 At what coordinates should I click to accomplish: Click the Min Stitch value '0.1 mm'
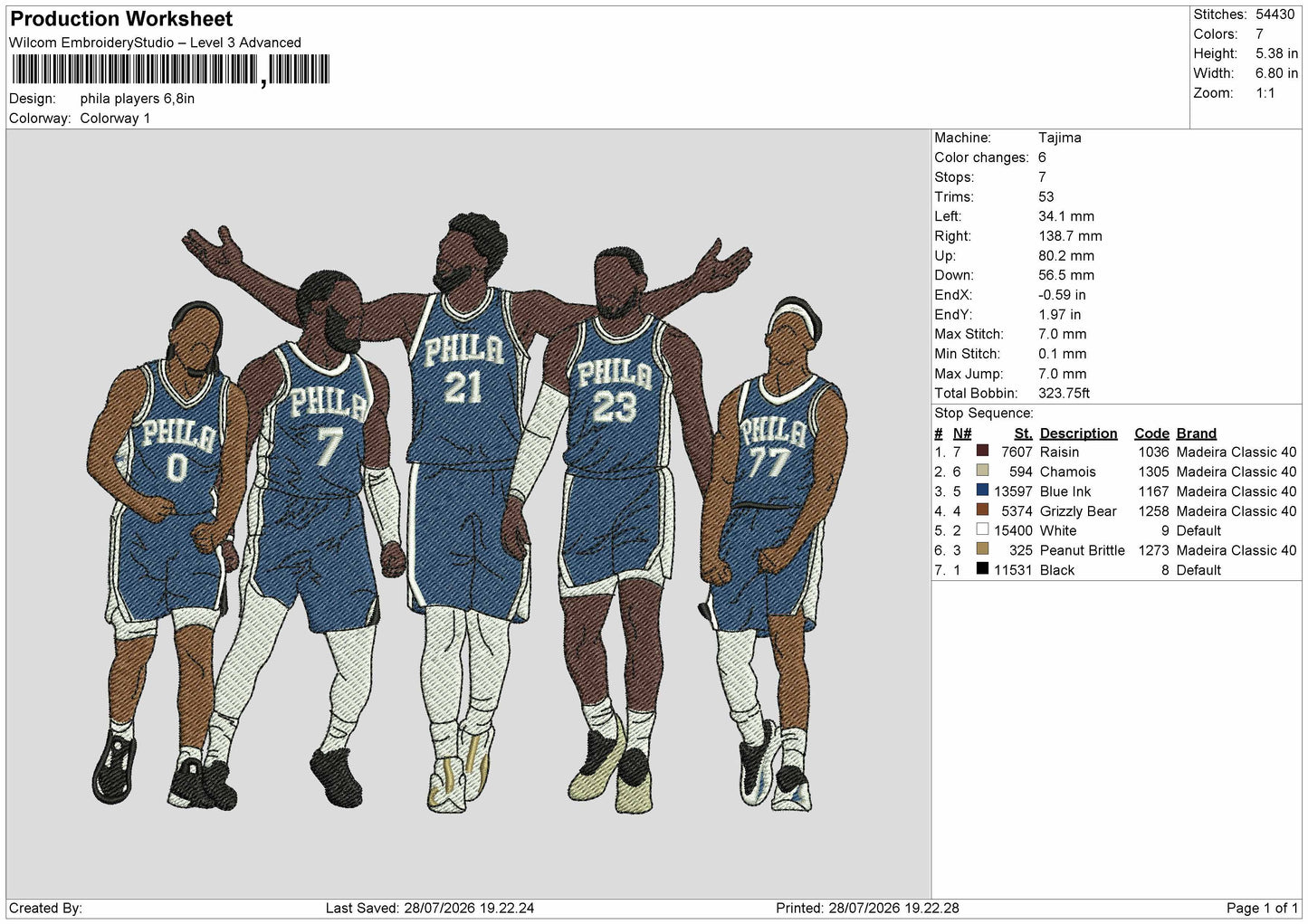tap(1062, 354)
